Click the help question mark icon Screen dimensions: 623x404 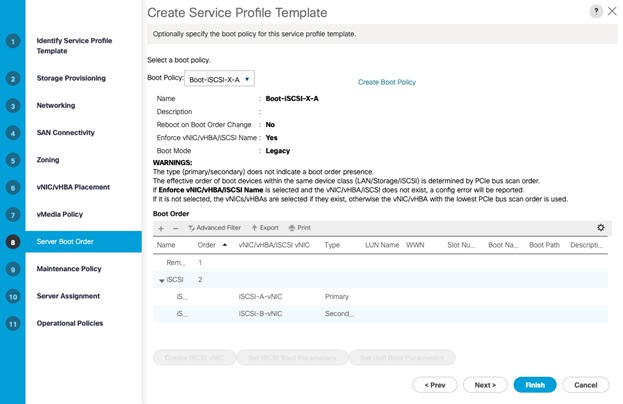596,12
